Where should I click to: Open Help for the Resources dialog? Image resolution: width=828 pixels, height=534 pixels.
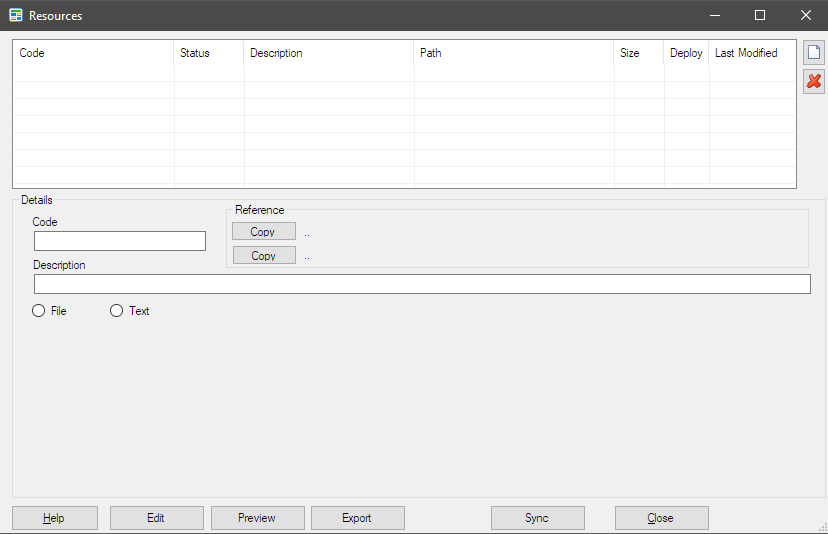pos(55,518)
